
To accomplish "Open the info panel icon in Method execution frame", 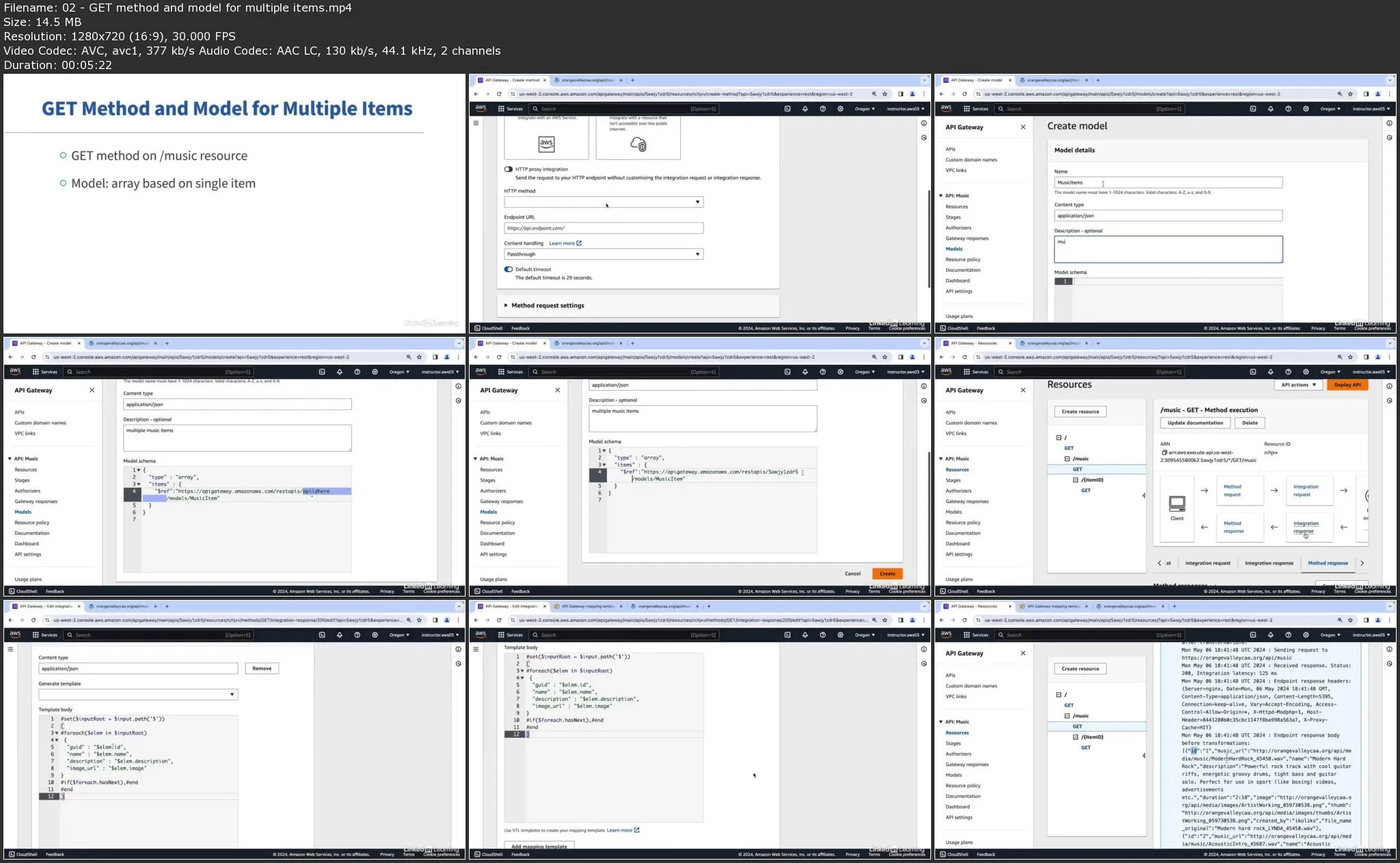I will (1390, 387).
